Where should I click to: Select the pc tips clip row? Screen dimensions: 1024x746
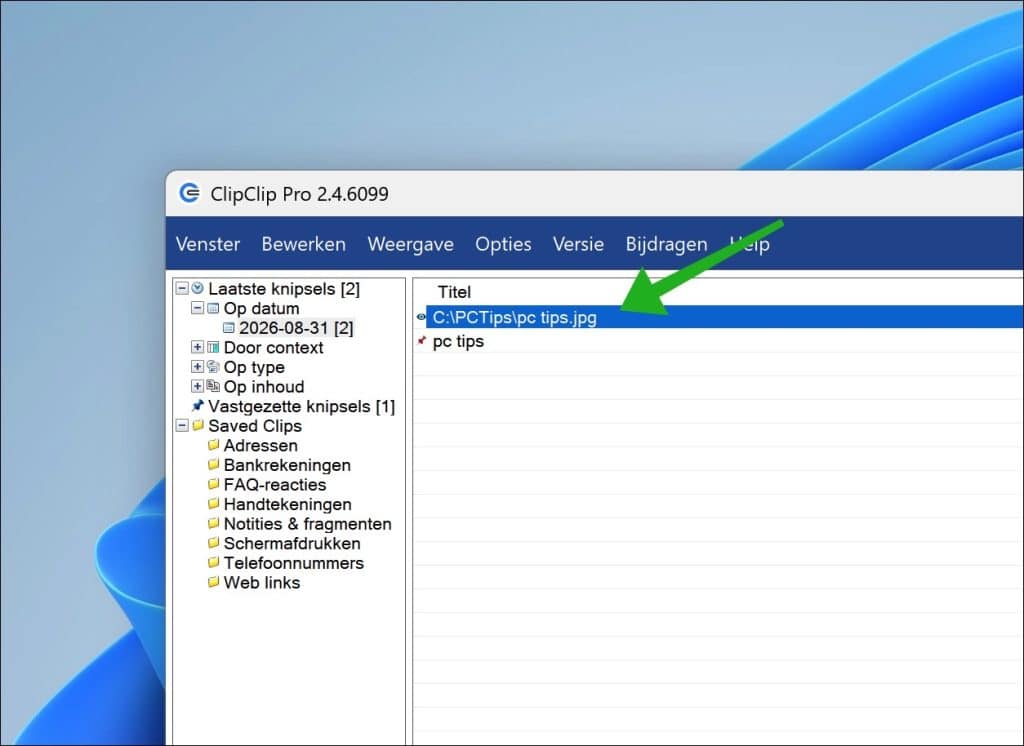(718, 341)
